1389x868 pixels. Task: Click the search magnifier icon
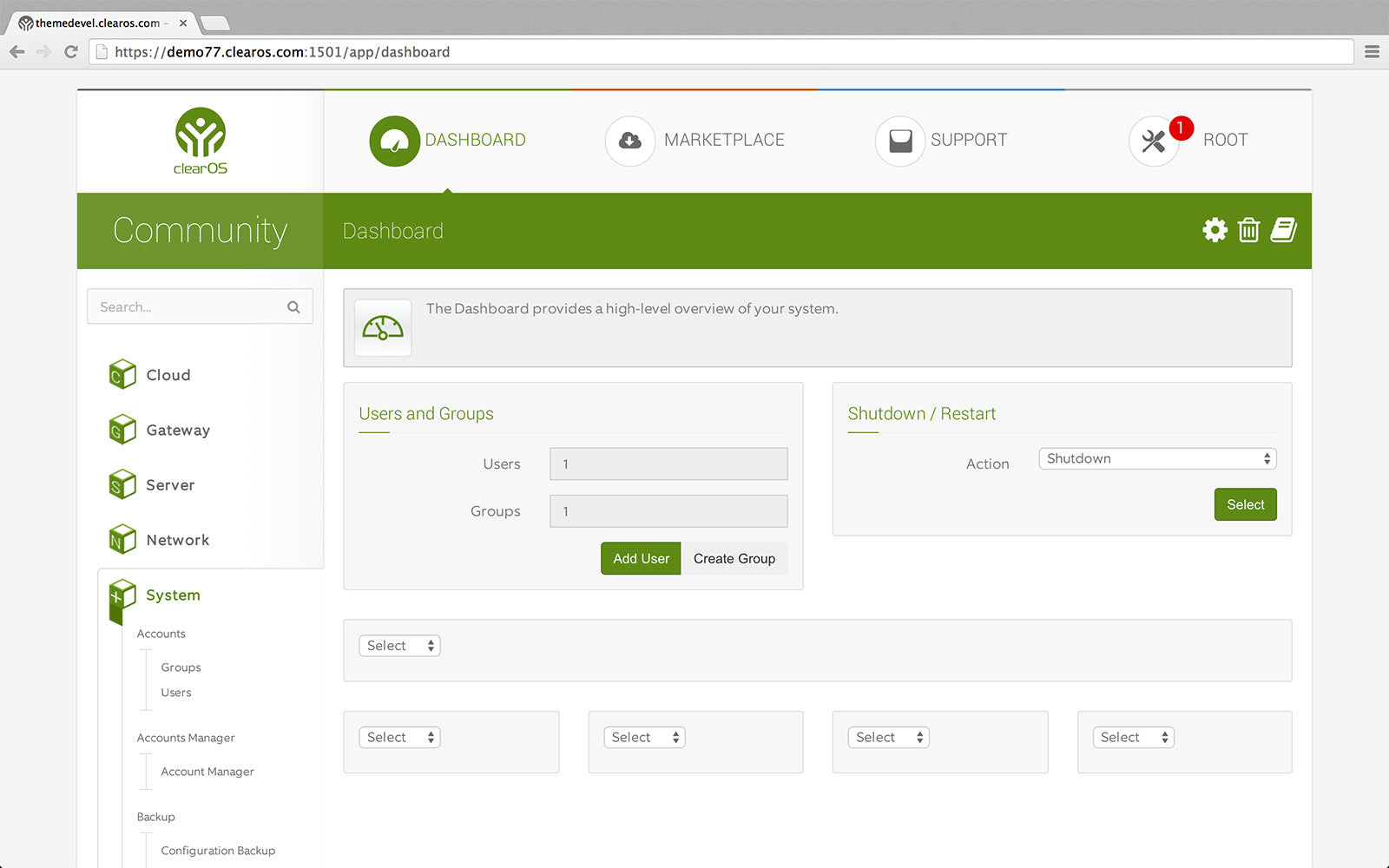293,307
